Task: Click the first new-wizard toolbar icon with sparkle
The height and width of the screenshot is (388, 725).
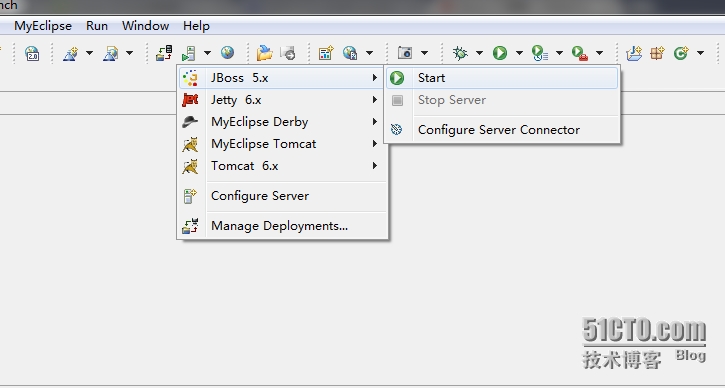Action: tap(70, 54)
